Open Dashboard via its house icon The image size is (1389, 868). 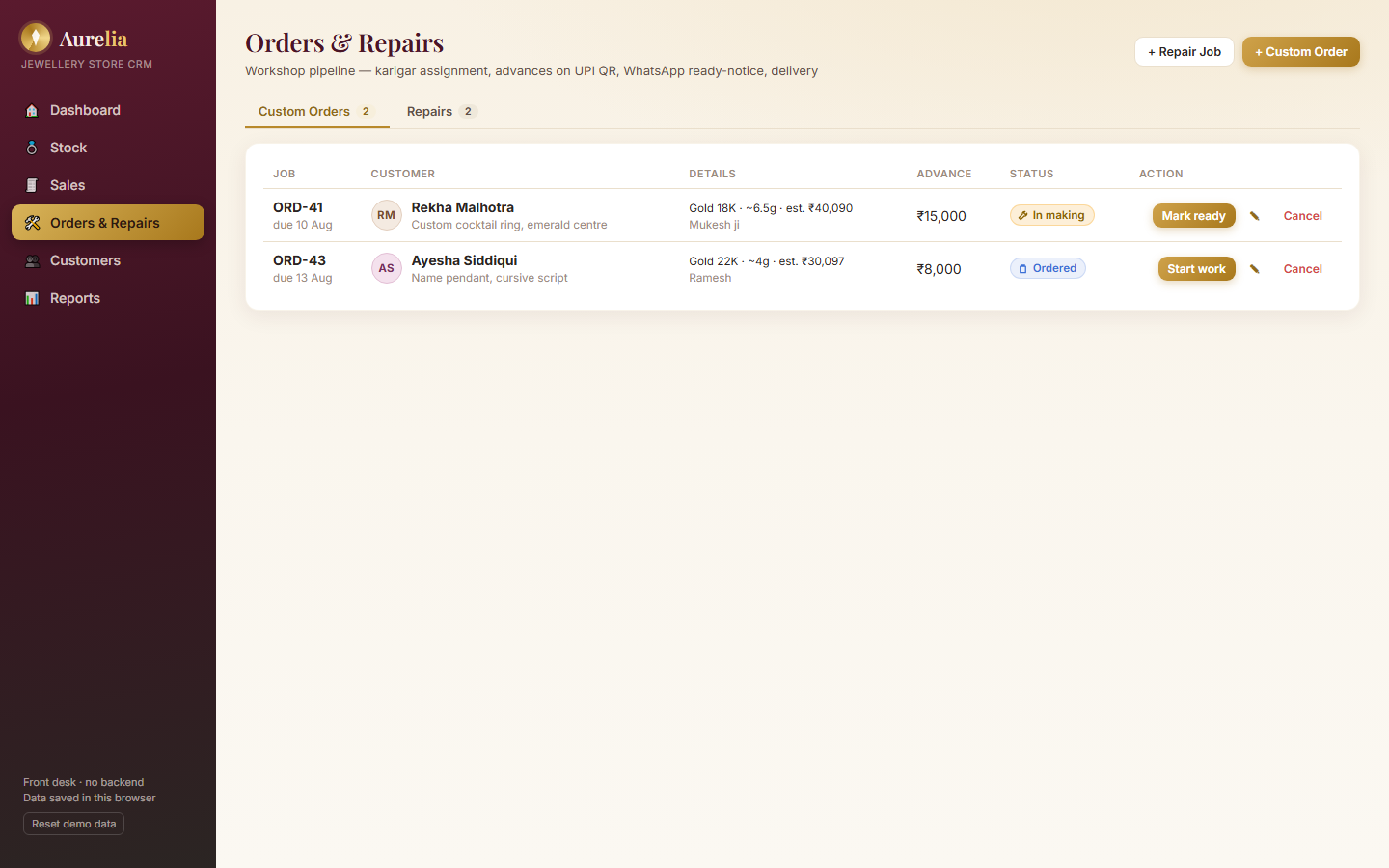pyautogui.click(x=32, y=110)
